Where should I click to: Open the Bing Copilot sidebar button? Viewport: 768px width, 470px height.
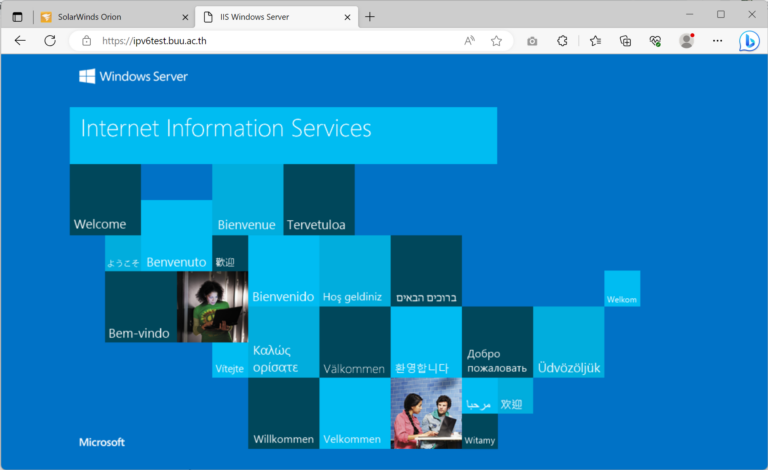pos(748,41)
